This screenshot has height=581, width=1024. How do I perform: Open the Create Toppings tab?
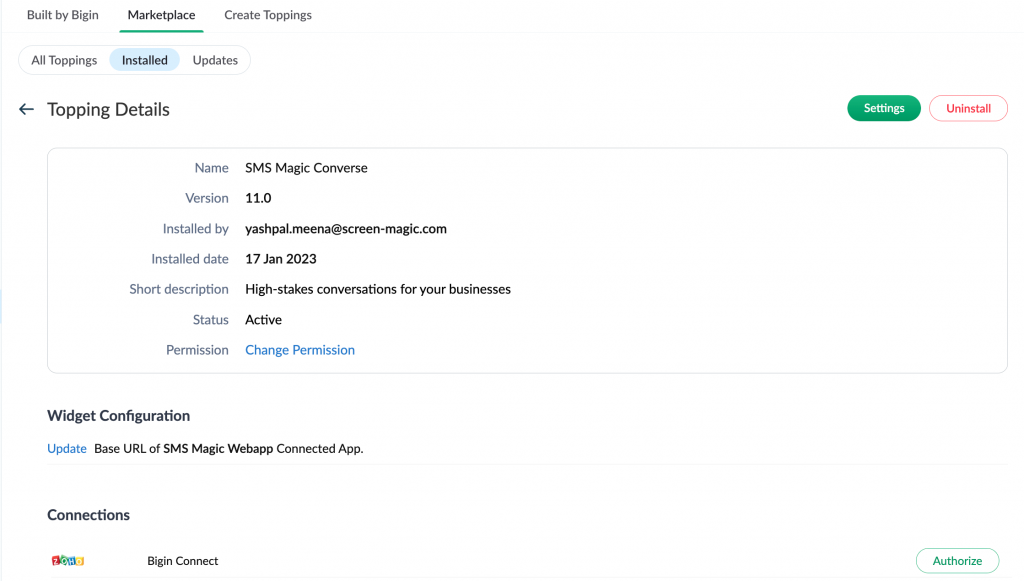tap(268, 15)
